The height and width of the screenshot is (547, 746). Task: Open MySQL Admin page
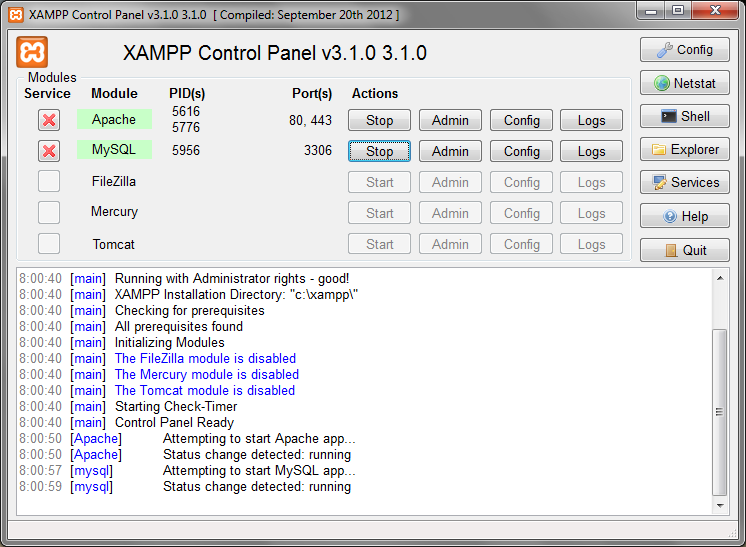[x=450, y=151]
